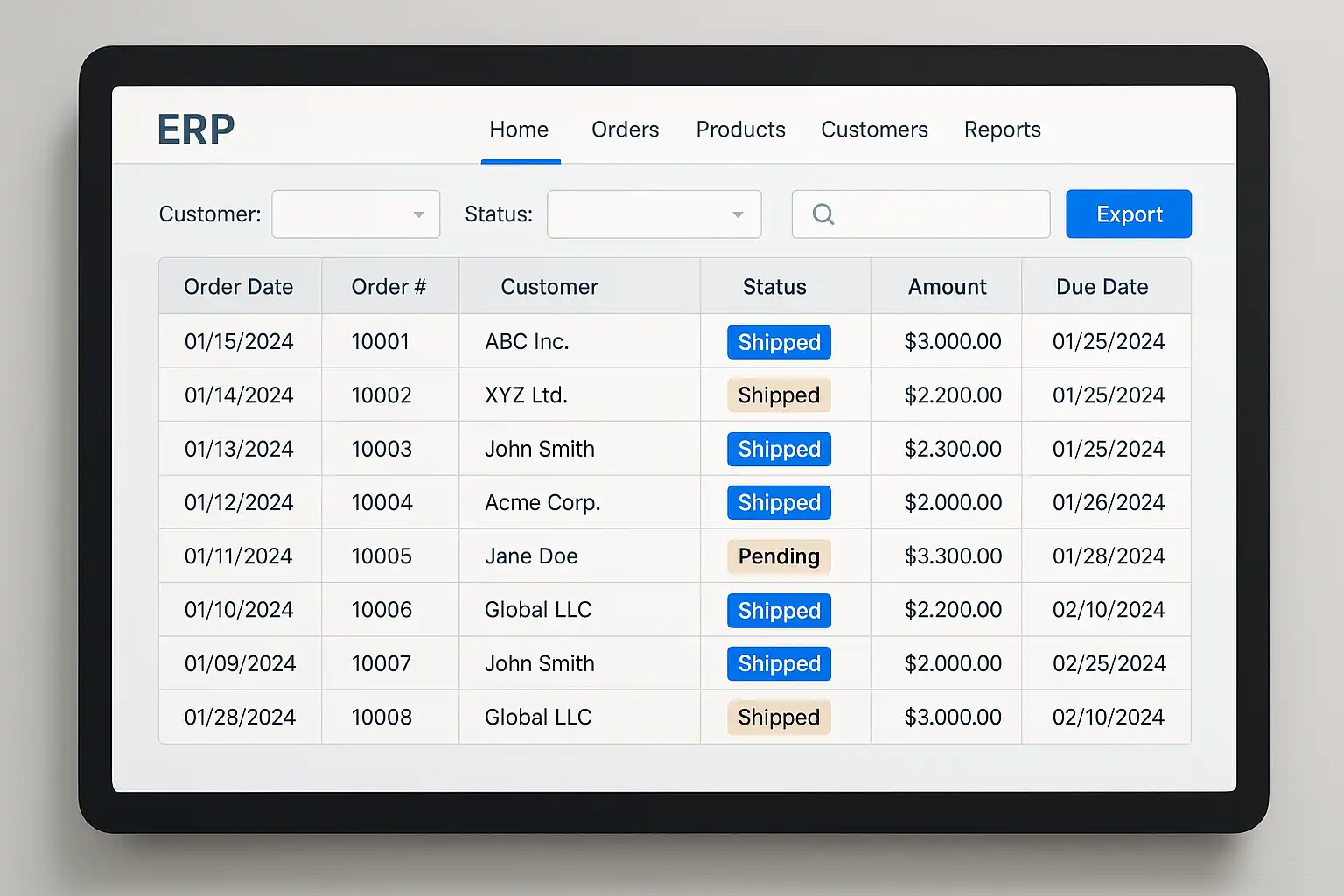Expand the Status filter dropdown
Image resolution: width=1344 pixels, height=896 pixels.
[x=654, y=214]
